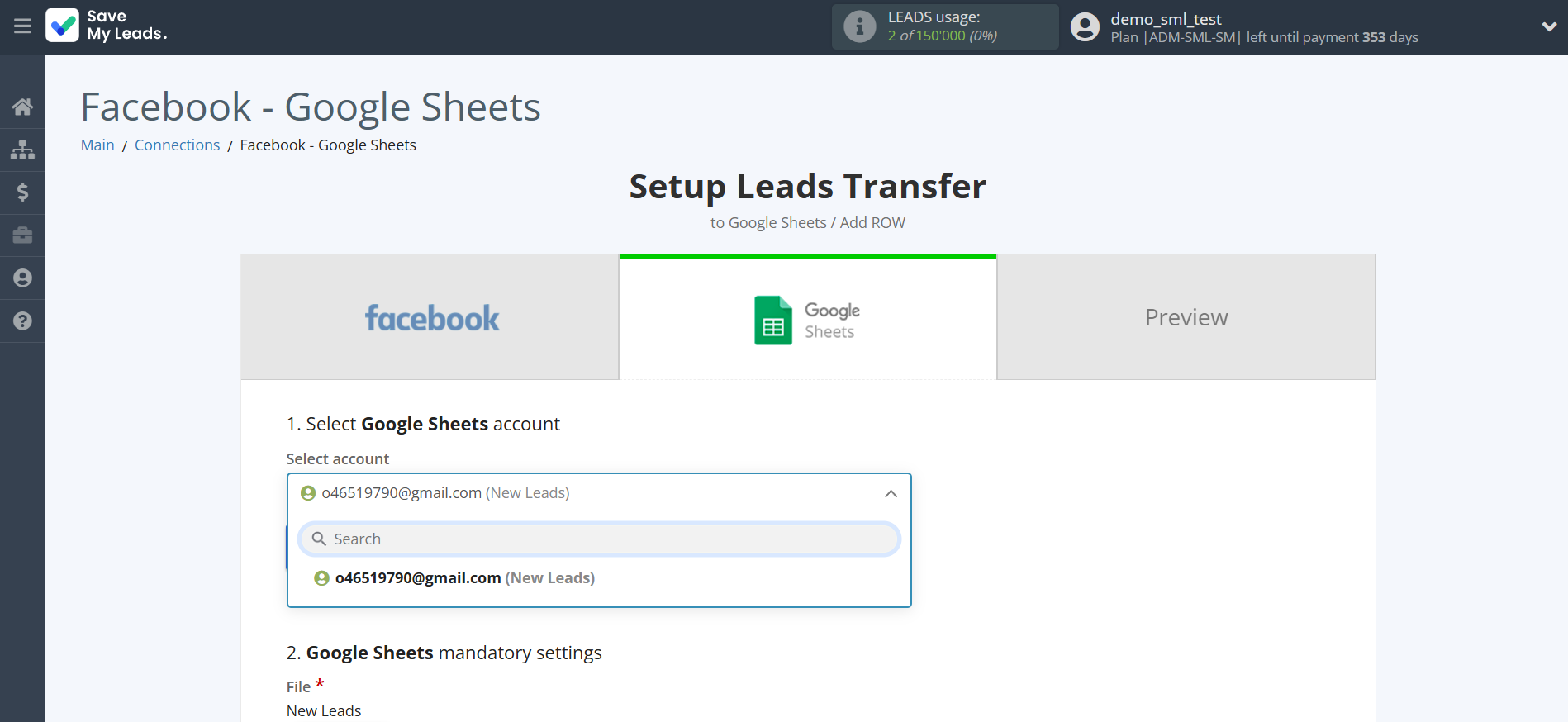Click the SaveMyLeads checkmark logo
This screenshot has width=1568, height=722.
coord(63,26)
